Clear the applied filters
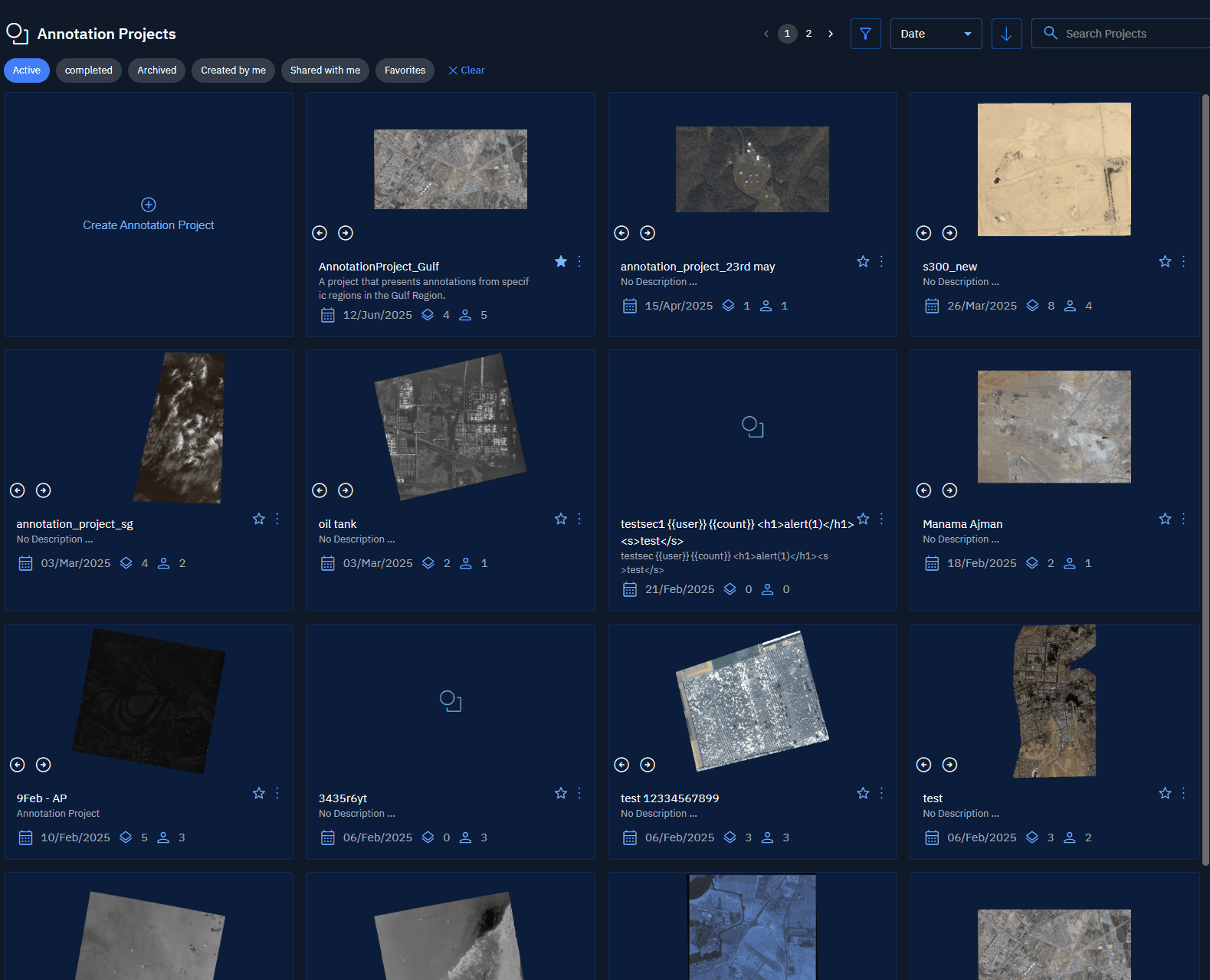This screenshot has width=1210, height=980. point(466,70)
